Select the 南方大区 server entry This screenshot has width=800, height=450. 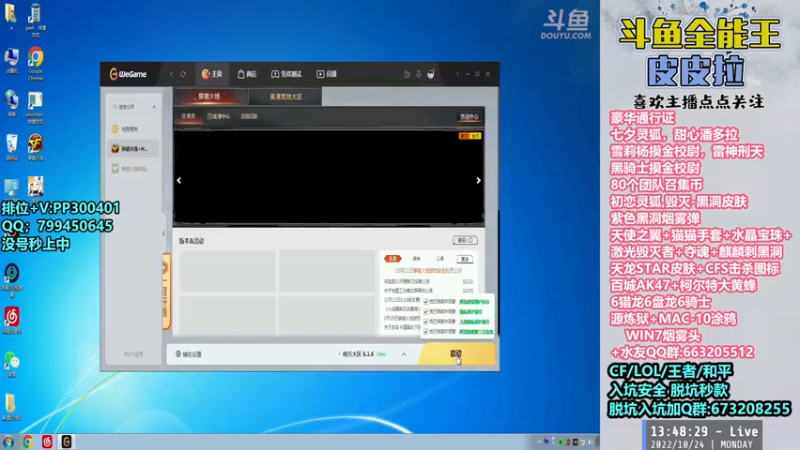pyautogui.click(x=362, y=354)
